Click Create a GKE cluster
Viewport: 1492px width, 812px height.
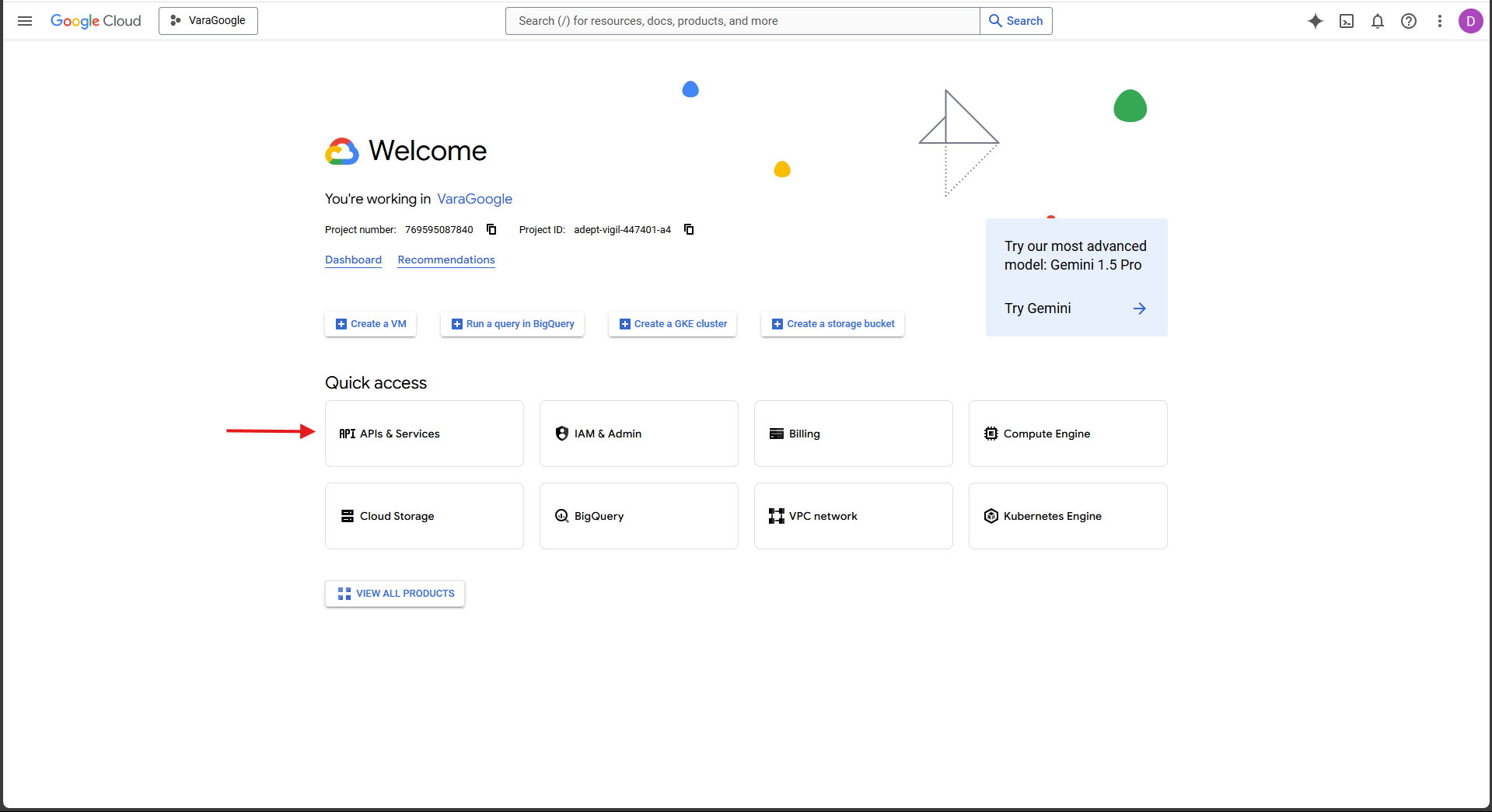tap(673, 324)
